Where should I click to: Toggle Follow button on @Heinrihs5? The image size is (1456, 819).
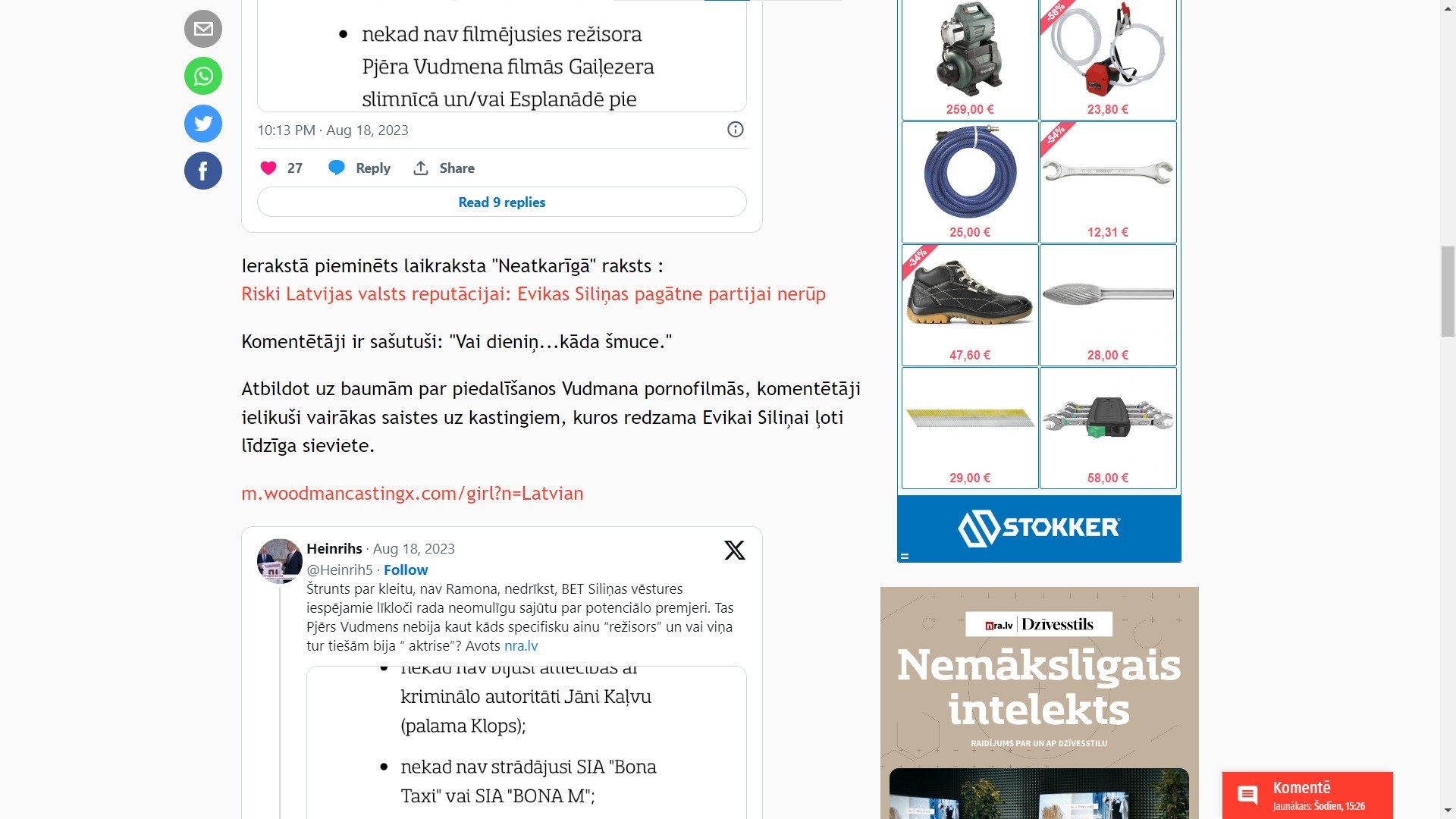pos(405,568)
